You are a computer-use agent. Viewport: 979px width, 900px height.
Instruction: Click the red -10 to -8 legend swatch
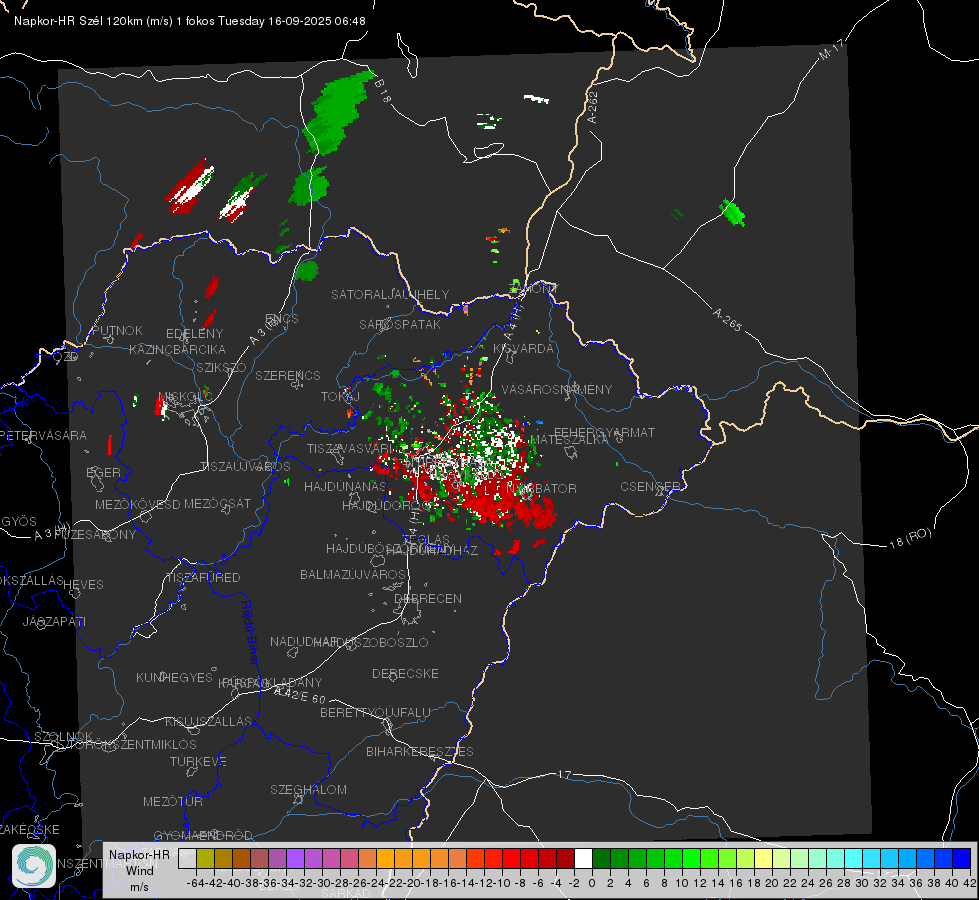pos(511,858)
